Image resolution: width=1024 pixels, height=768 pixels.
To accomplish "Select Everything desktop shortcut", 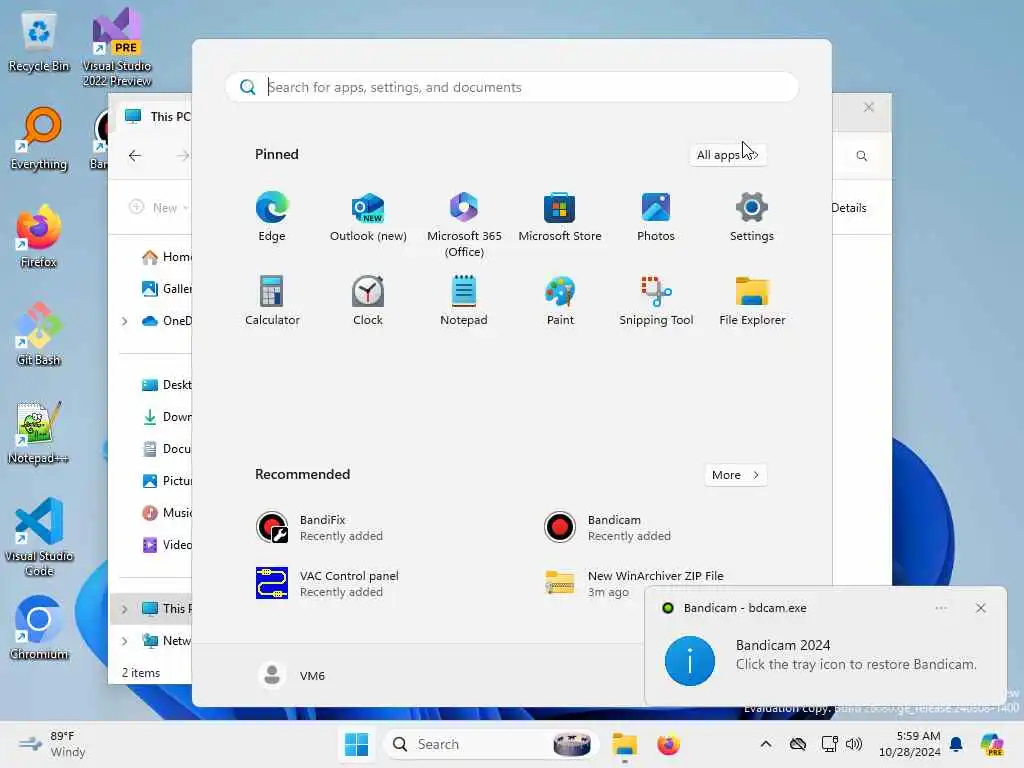I will 39,139.
